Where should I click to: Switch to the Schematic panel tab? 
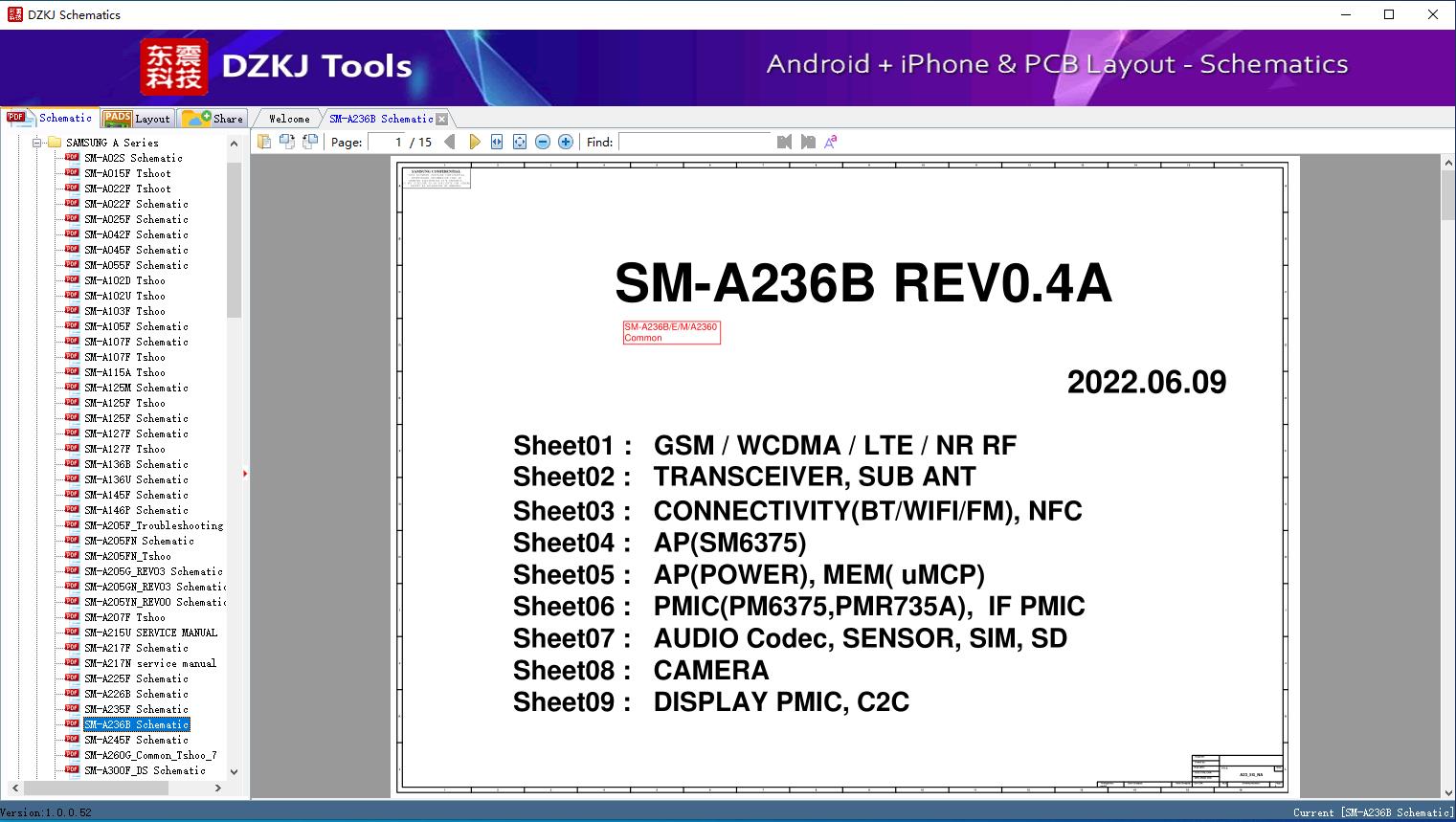50,118
